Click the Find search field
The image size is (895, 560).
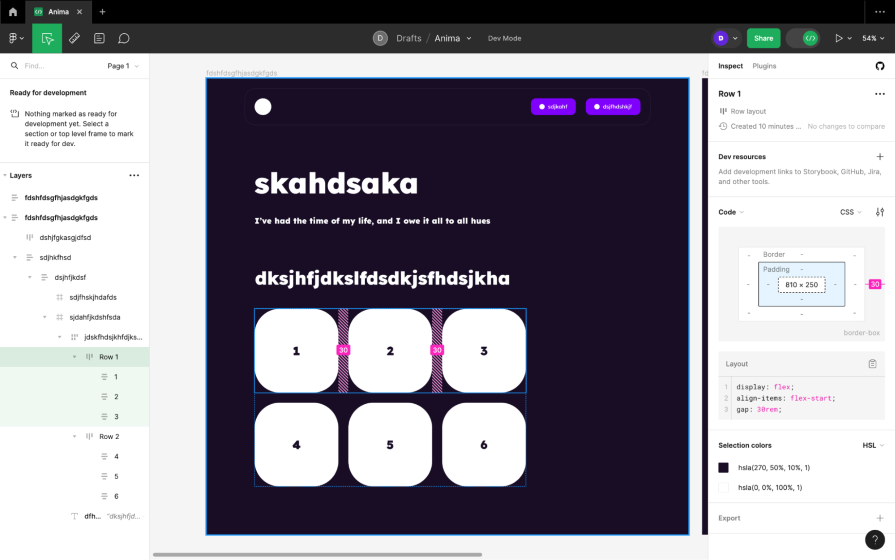point(55,66)
